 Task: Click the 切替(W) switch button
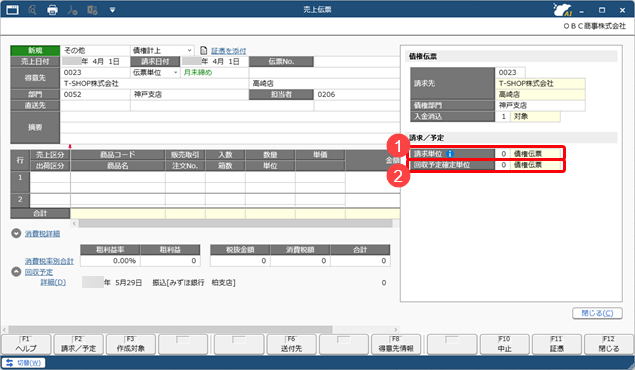pyautogui.click(x=23, y=363)
